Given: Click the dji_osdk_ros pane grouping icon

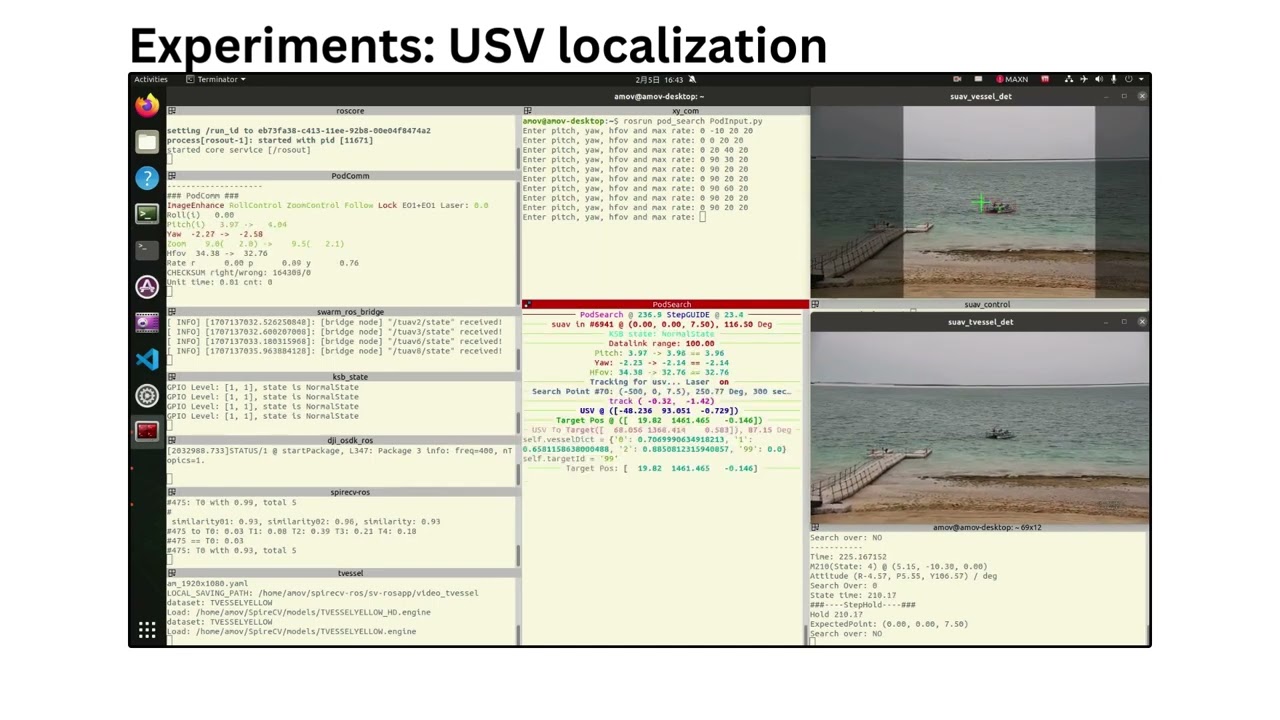Looking at the screenshot, I should [x=172, y=440].
